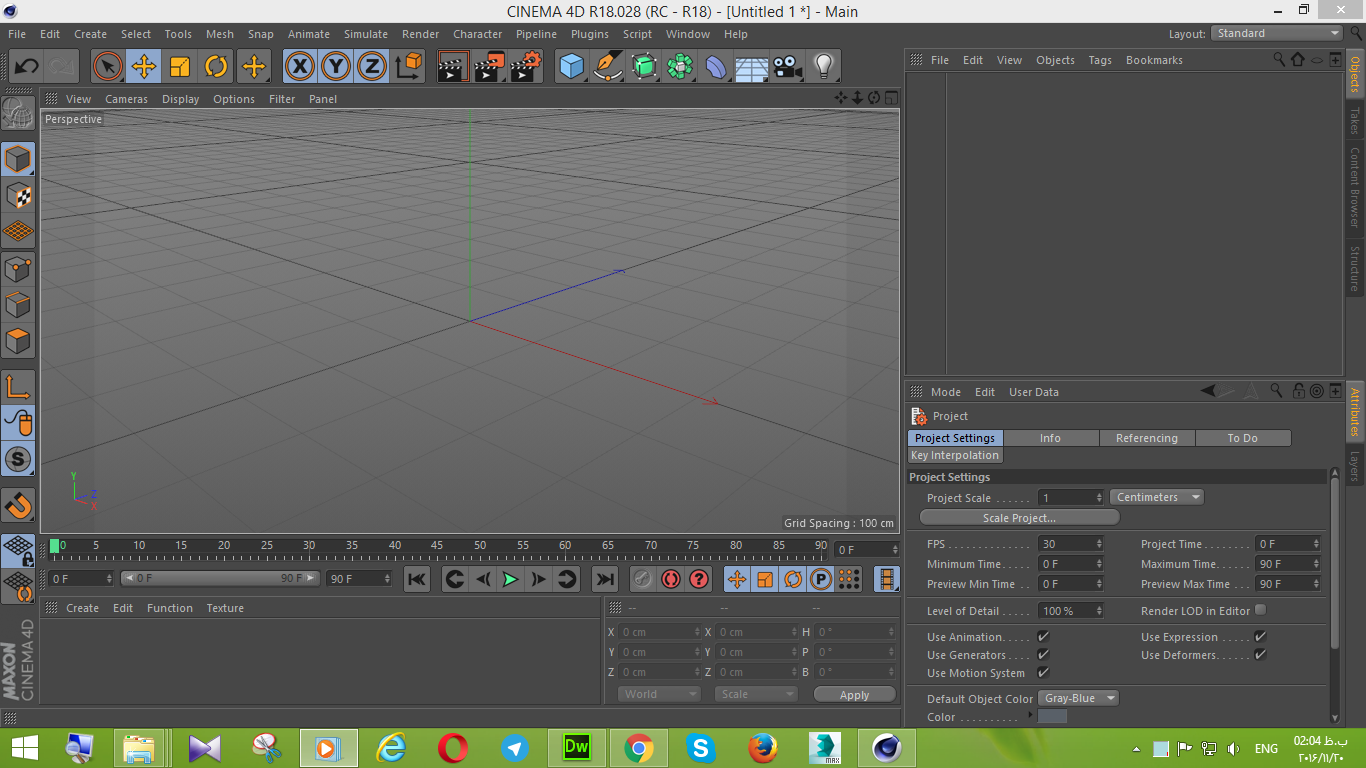Select the spline Pen tool
The height and width of the screenshot is (768, 1366).
608,67
